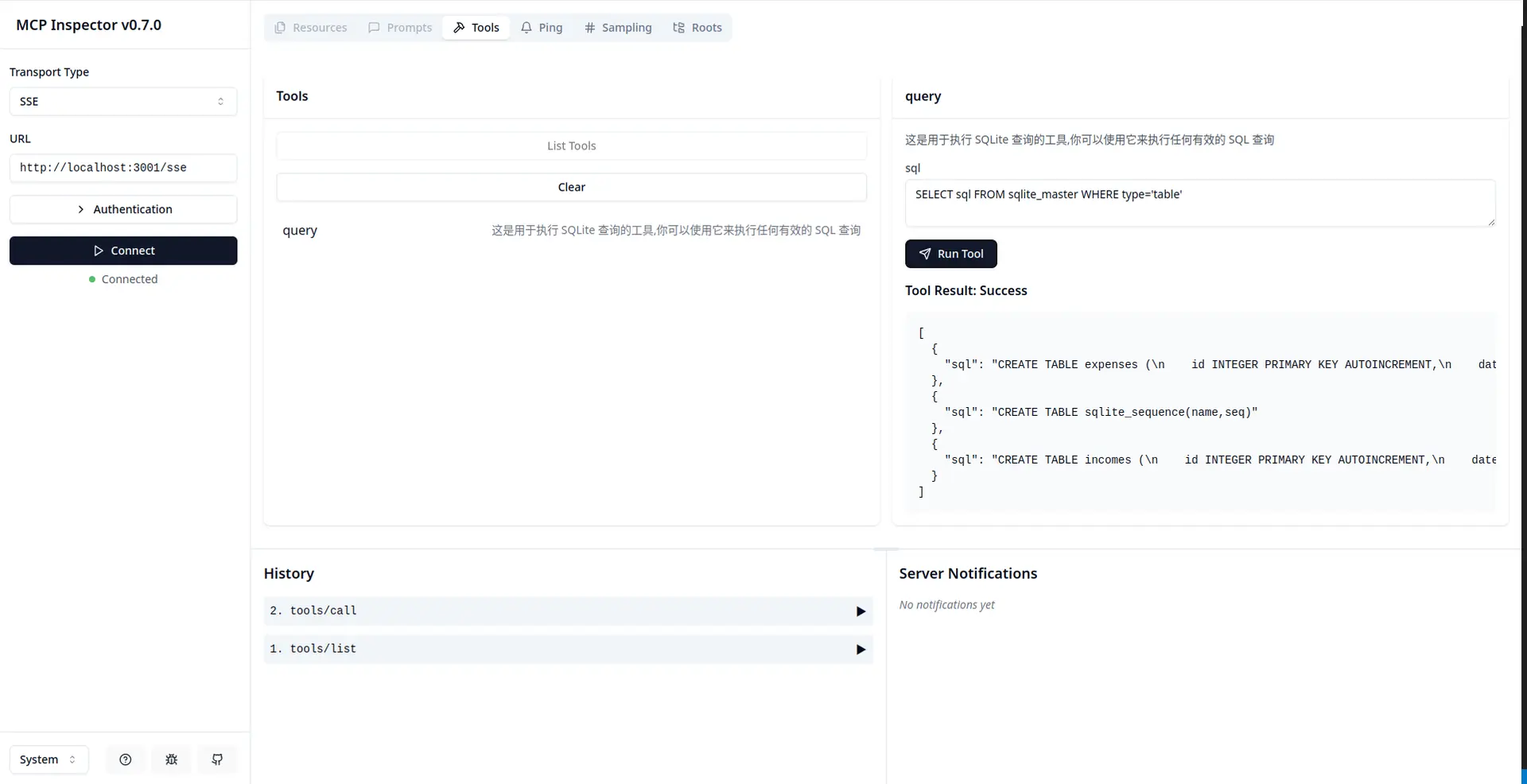
Task: Open Resources using its copy icon
Action: [280, 27]
